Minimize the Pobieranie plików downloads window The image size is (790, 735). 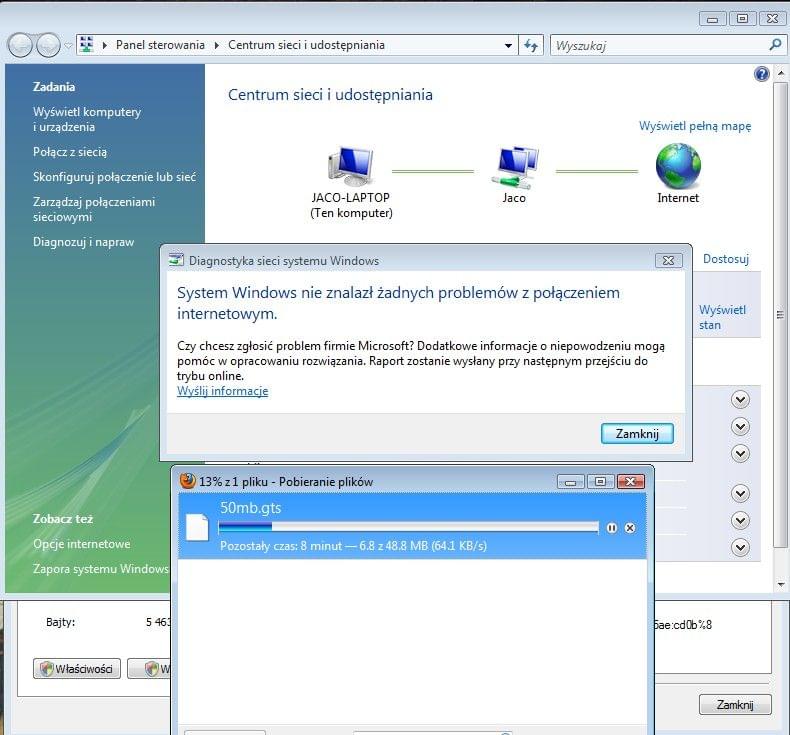pos(570,482)
